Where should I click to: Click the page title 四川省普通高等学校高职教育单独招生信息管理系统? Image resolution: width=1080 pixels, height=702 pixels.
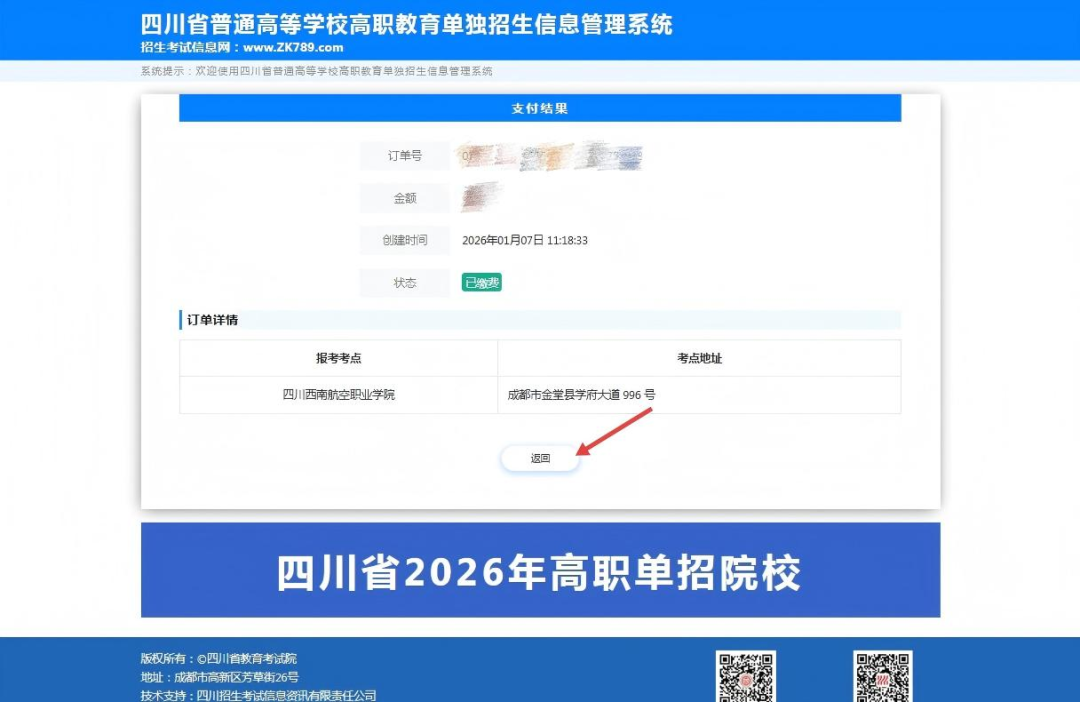(407, 24)
